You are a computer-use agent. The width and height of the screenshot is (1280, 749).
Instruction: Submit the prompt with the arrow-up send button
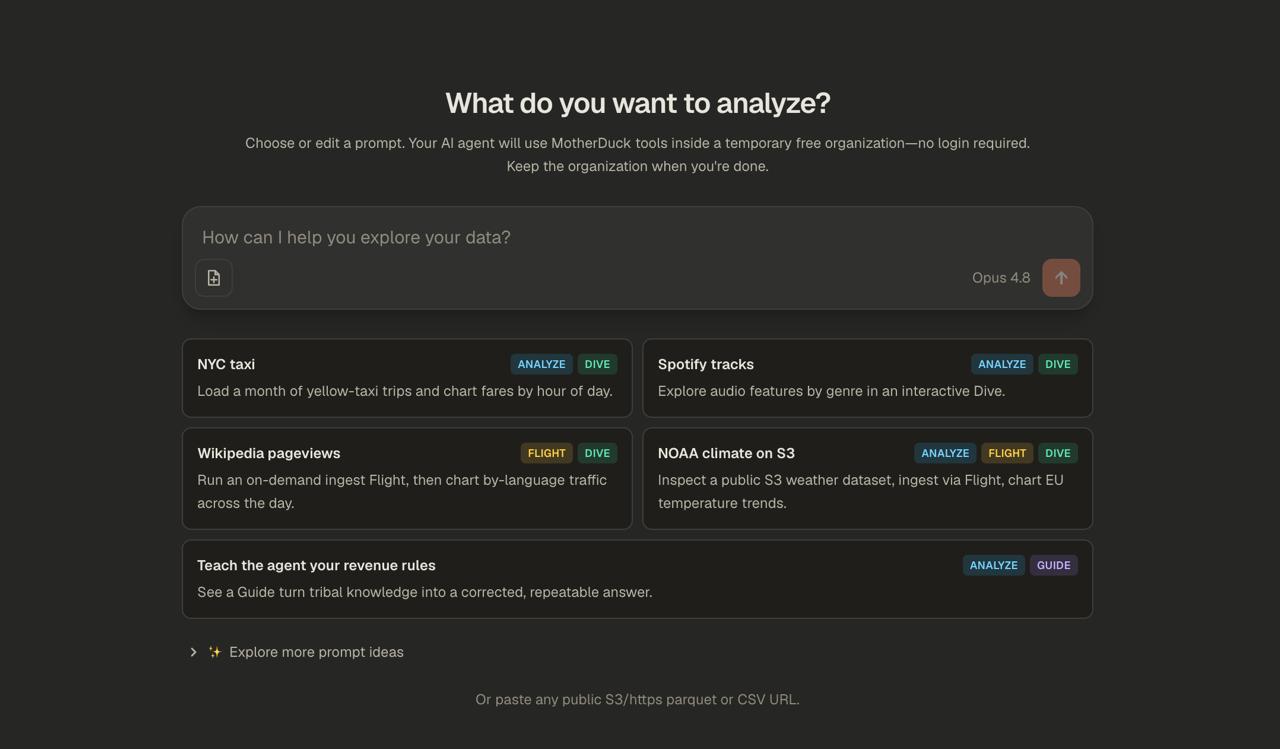click(x=1061, y=278)
